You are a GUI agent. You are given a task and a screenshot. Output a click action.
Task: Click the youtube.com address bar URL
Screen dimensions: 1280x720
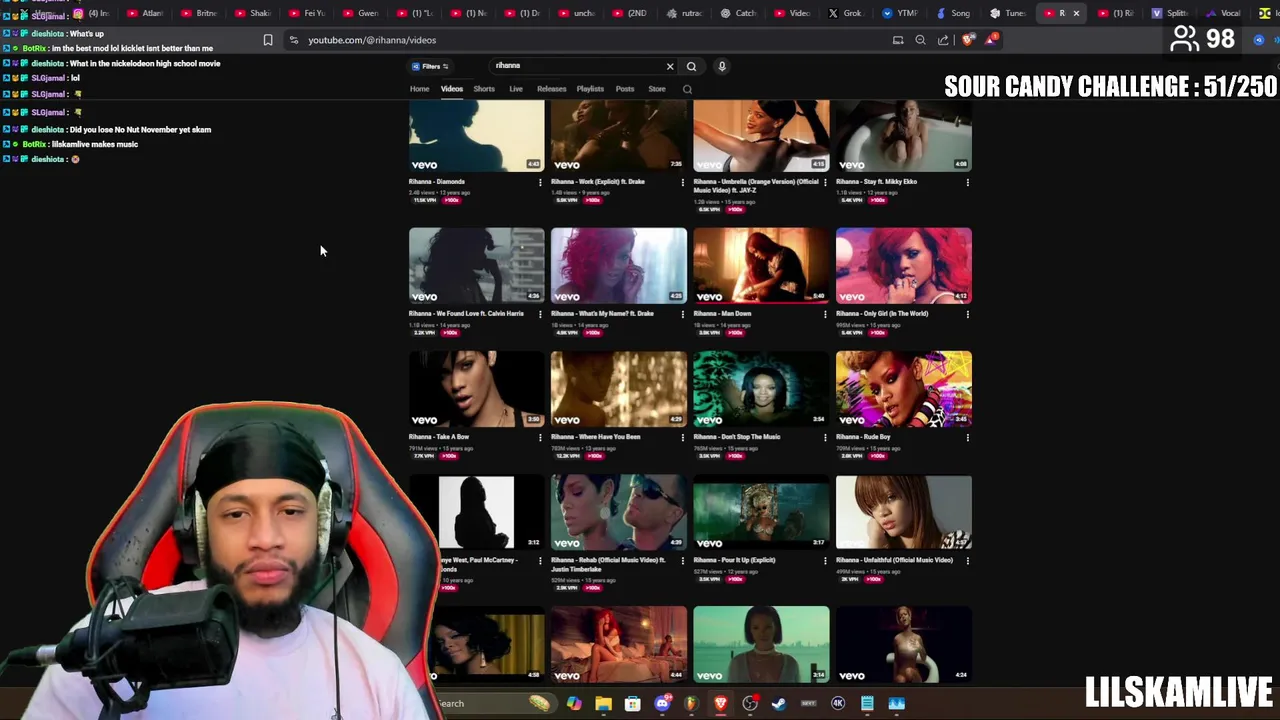pos(372,40)
